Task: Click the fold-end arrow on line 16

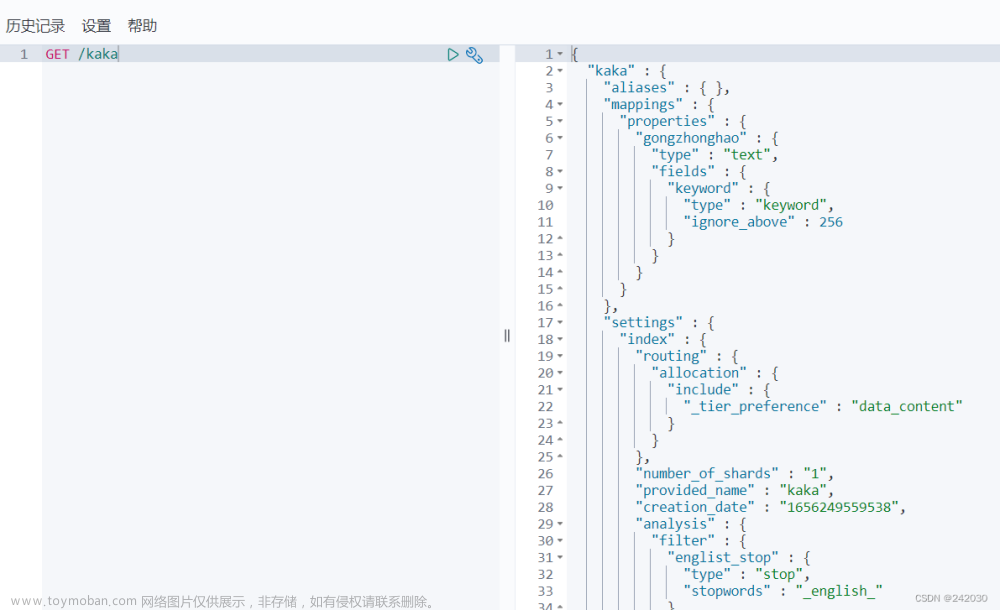Action: [x=560, y=306]
